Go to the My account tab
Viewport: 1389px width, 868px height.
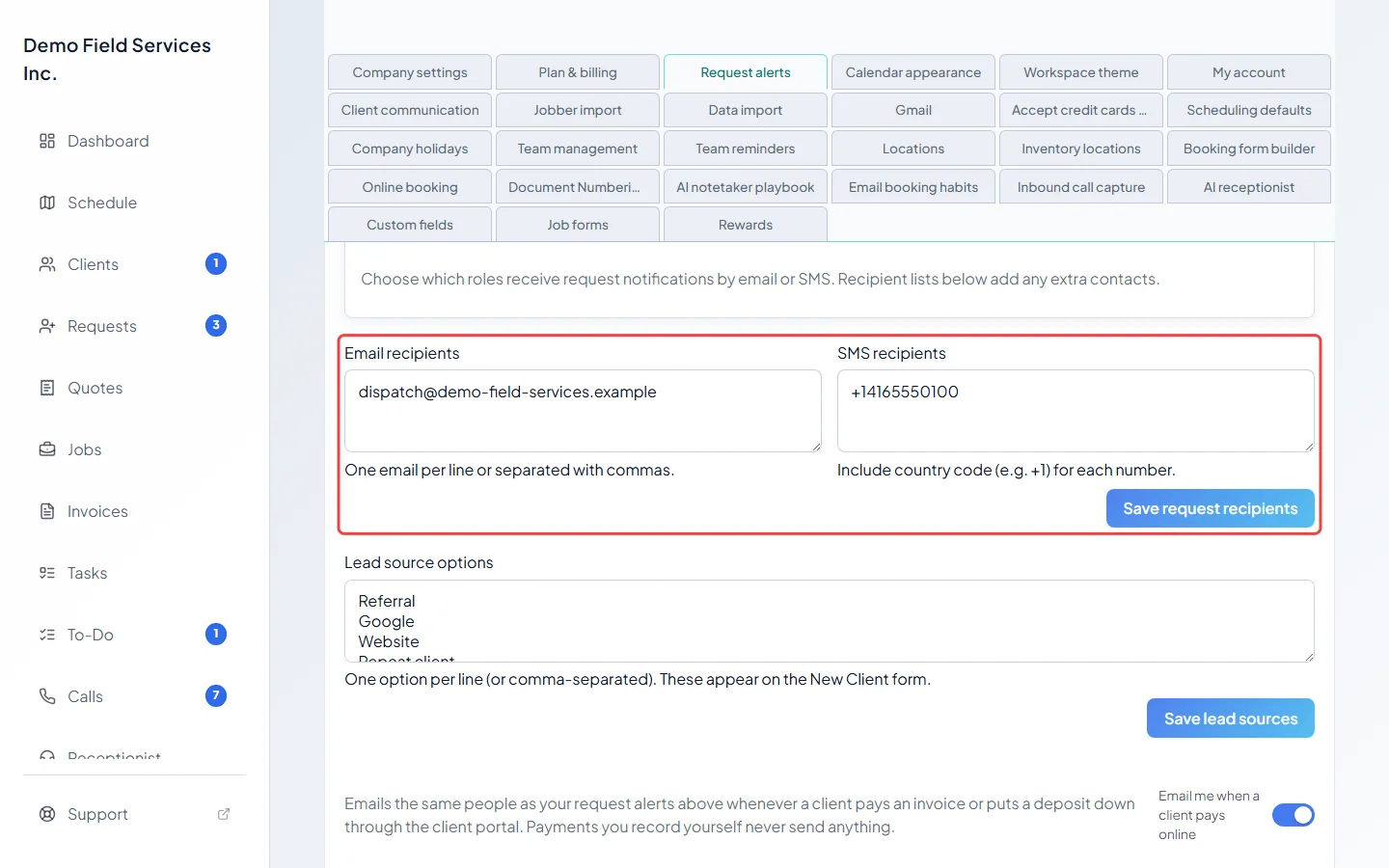coord(1249,72)
